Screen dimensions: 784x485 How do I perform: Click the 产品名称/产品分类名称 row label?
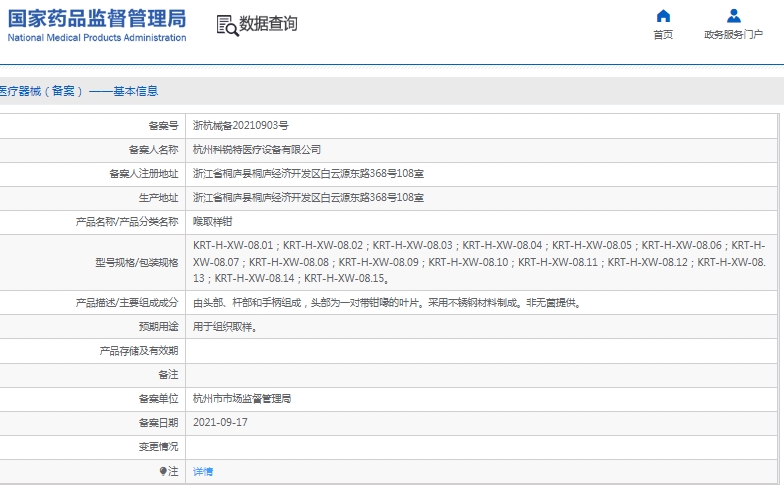[127, 222]
